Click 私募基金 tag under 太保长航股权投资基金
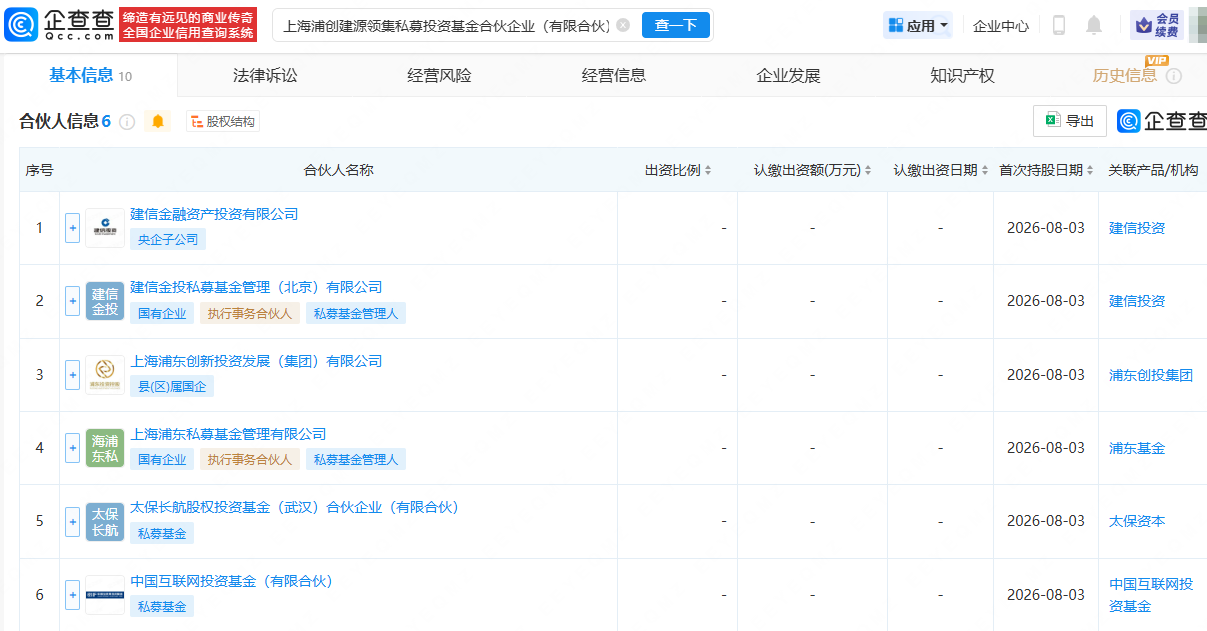 click(162, 533)
